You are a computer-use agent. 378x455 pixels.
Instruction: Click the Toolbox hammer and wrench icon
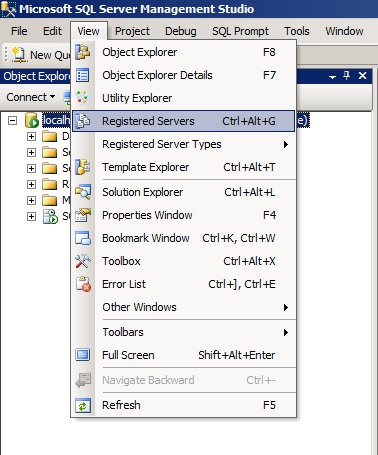(x=83, y=261)
